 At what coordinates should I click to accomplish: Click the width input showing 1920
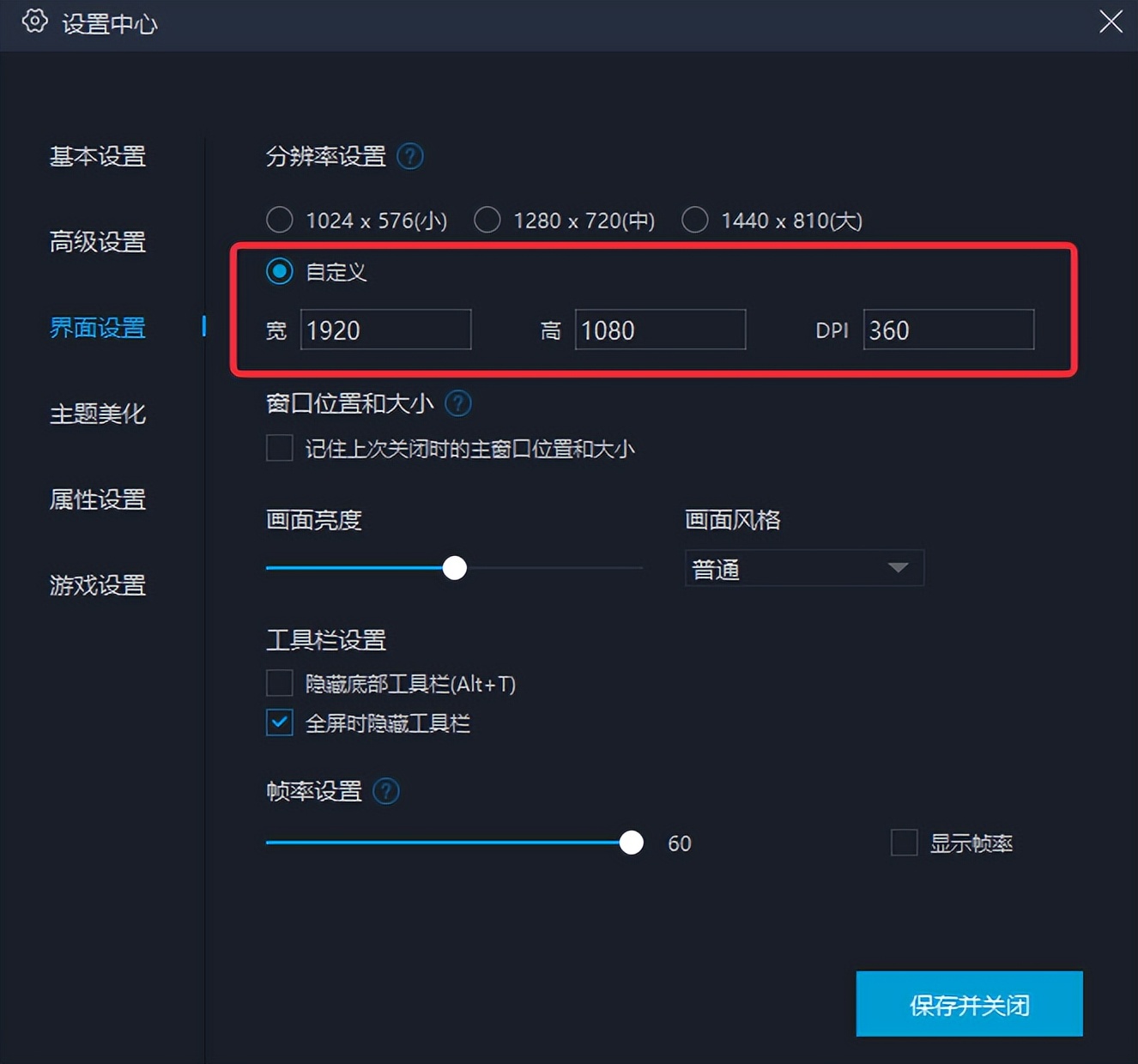(384, 329)
